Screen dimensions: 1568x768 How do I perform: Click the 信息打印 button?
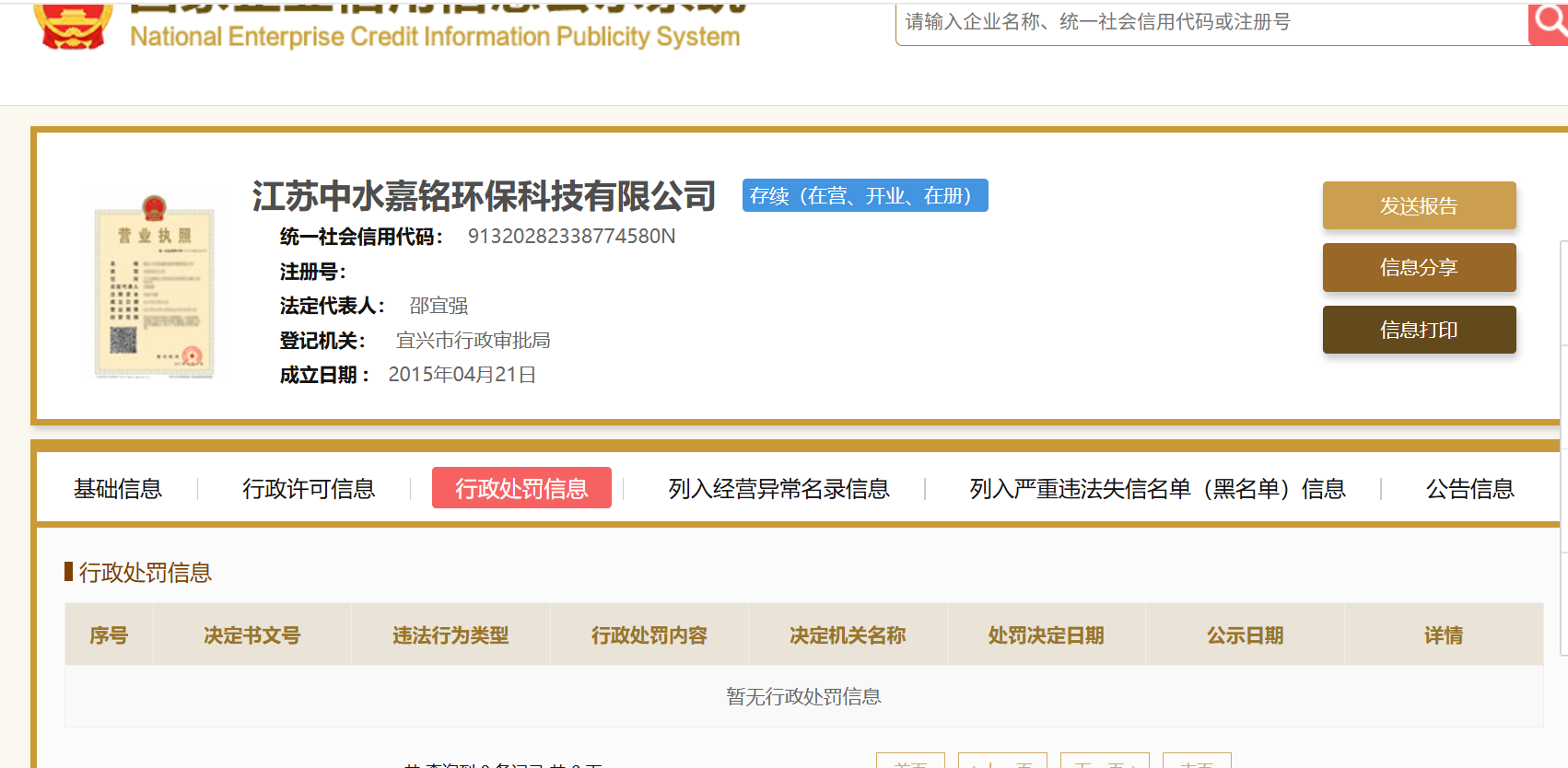pos(1419,330)
